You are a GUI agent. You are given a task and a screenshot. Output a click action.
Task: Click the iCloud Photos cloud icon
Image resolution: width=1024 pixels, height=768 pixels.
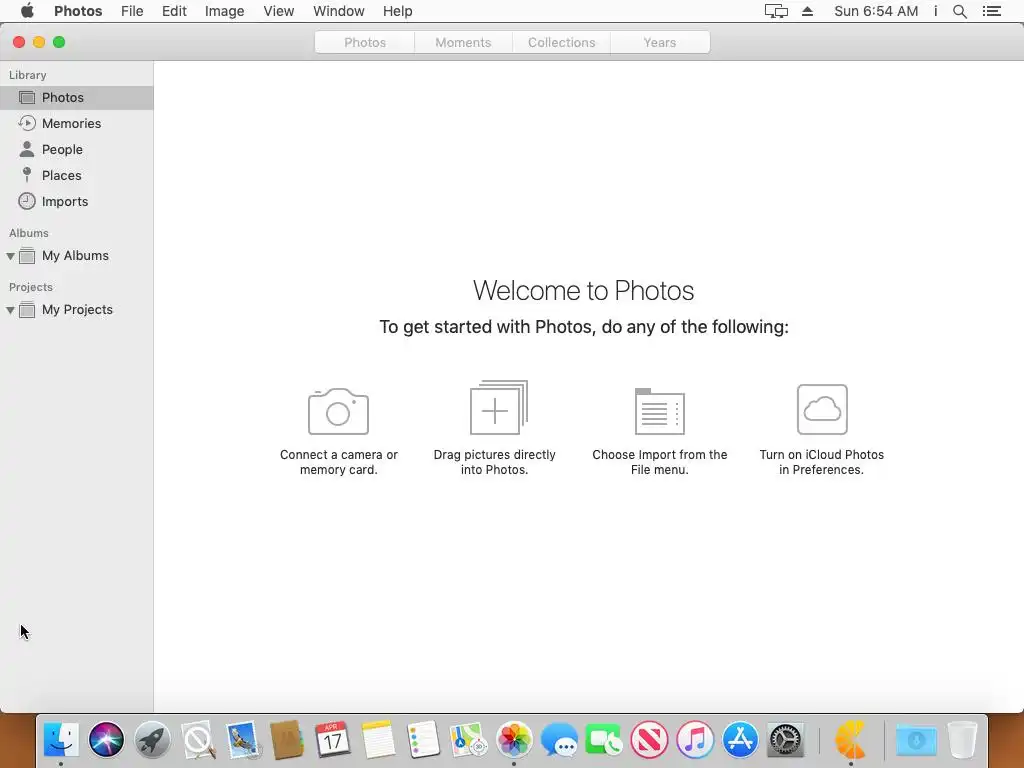pos(822,409)
